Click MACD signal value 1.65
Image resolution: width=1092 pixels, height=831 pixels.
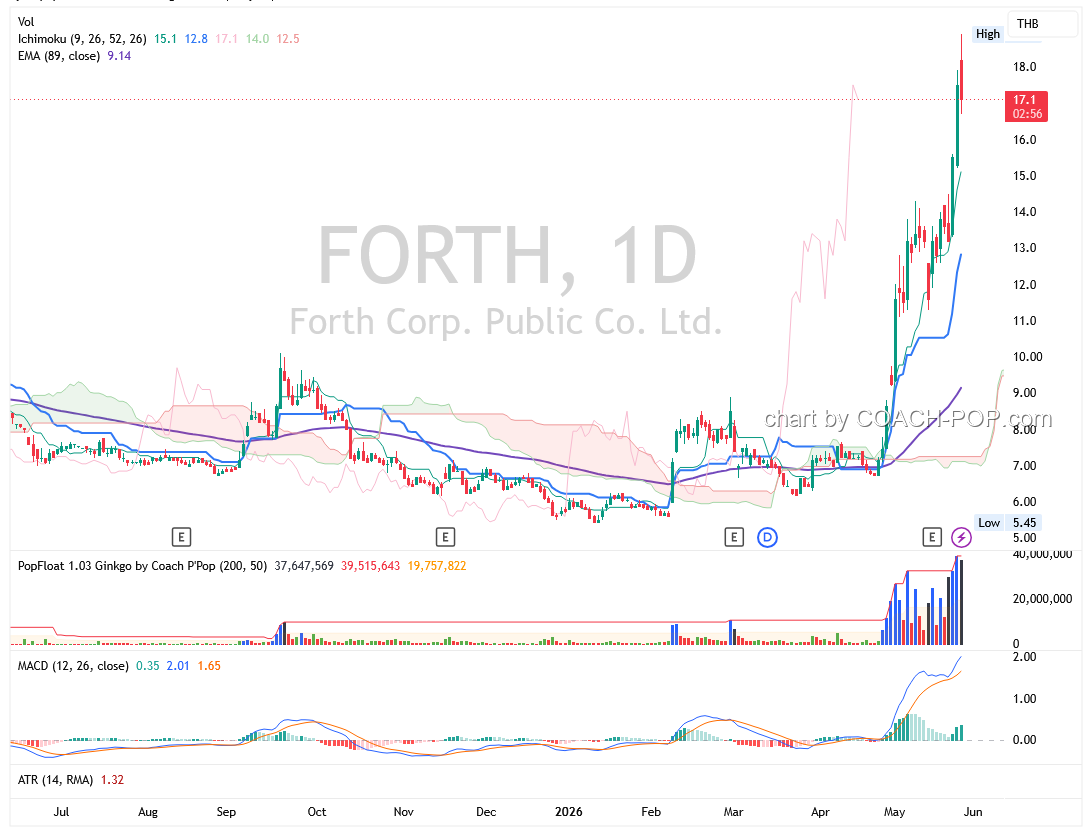tap(209, 666)
